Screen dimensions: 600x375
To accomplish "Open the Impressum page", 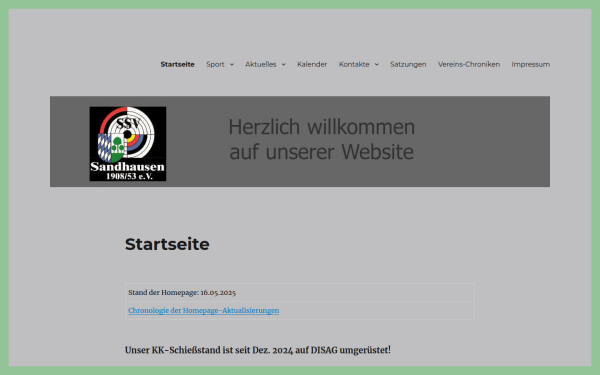I will pos(531,64).
